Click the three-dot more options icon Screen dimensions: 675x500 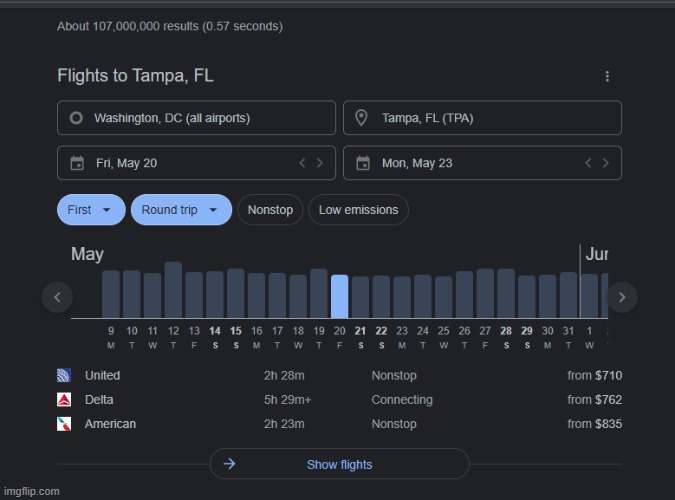(606, 77)
